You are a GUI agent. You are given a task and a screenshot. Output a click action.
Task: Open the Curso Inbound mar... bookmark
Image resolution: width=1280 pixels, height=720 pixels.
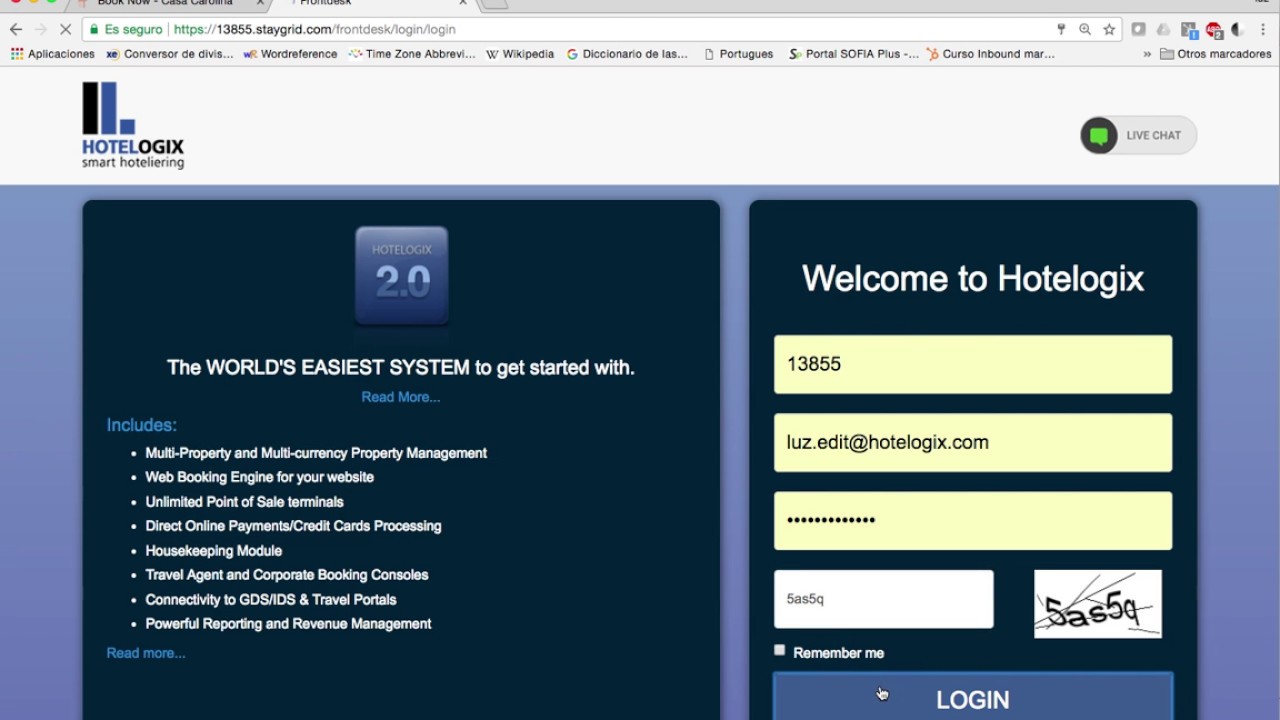tap(990, 54)
